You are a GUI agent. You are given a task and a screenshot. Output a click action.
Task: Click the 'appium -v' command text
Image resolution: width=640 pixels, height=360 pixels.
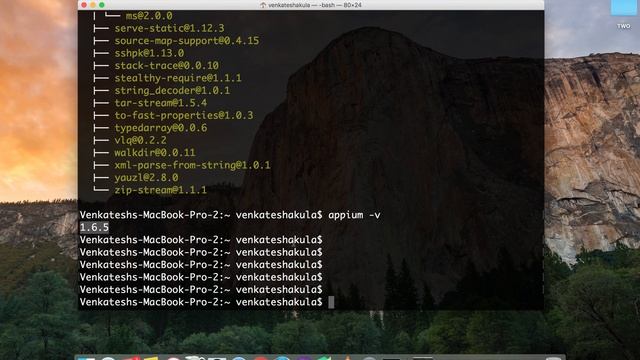click(x=354, y=215)
